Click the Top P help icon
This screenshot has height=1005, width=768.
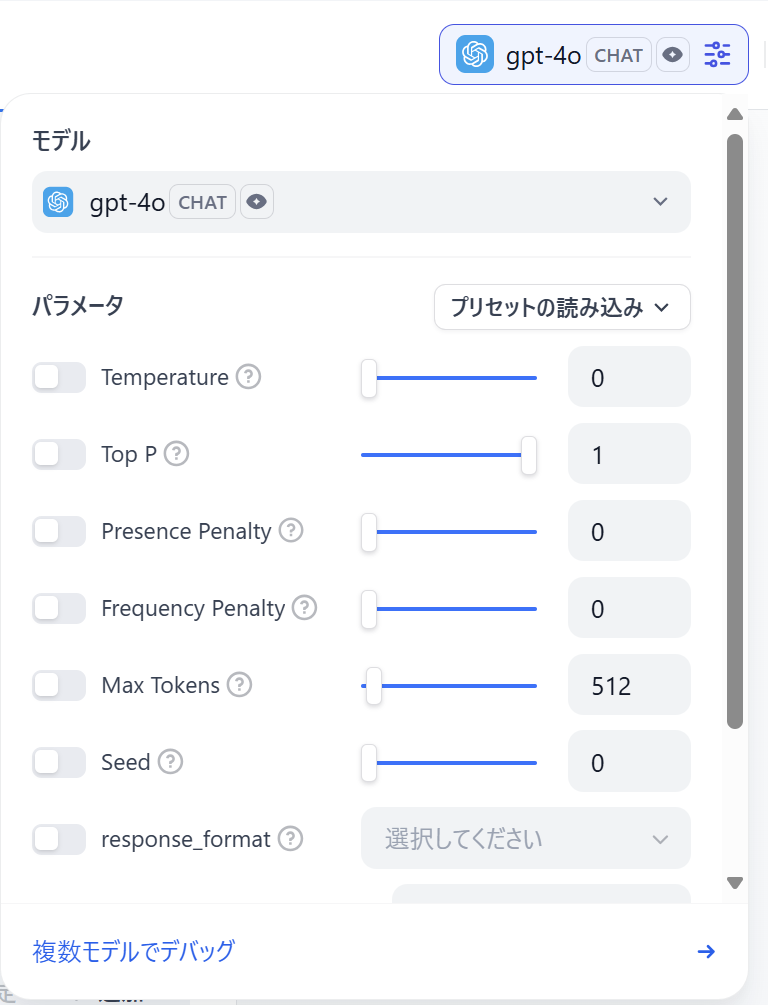point(176,454)
